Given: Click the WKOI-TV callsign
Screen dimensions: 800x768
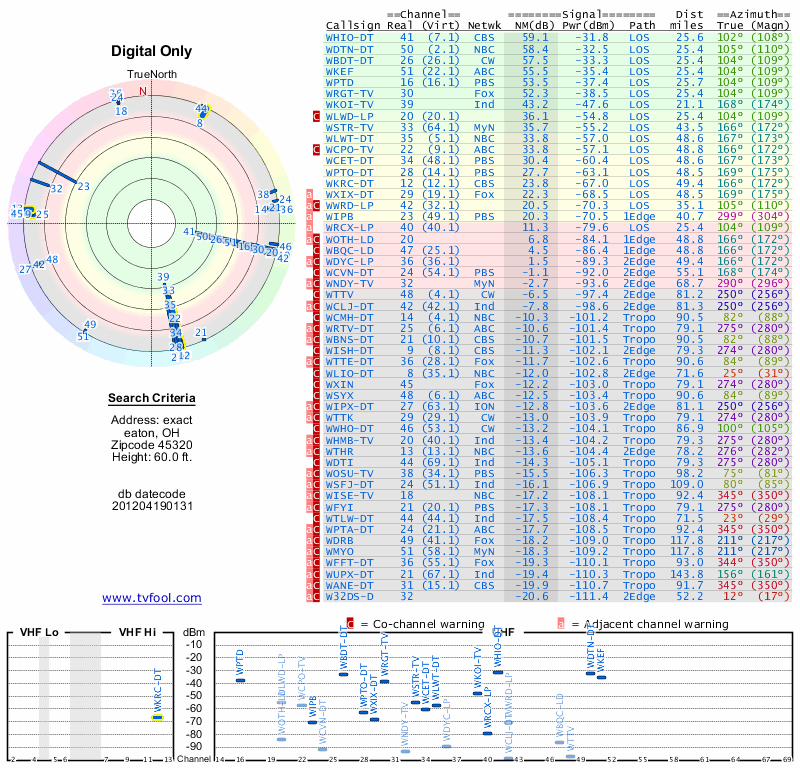Looking at the screenshot, I should 349,105.
